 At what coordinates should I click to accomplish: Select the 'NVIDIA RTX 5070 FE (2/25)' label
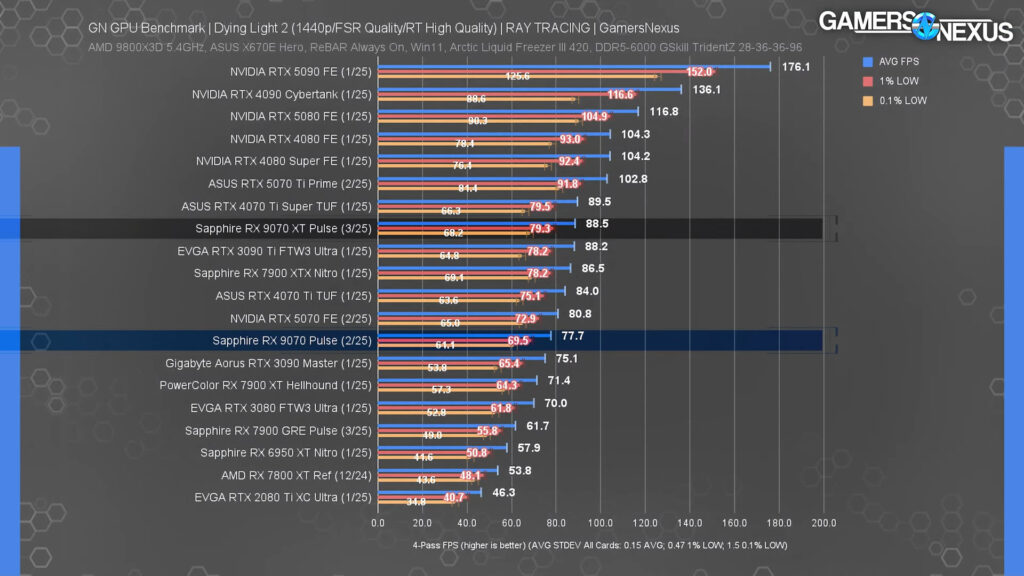coord(300,319)
